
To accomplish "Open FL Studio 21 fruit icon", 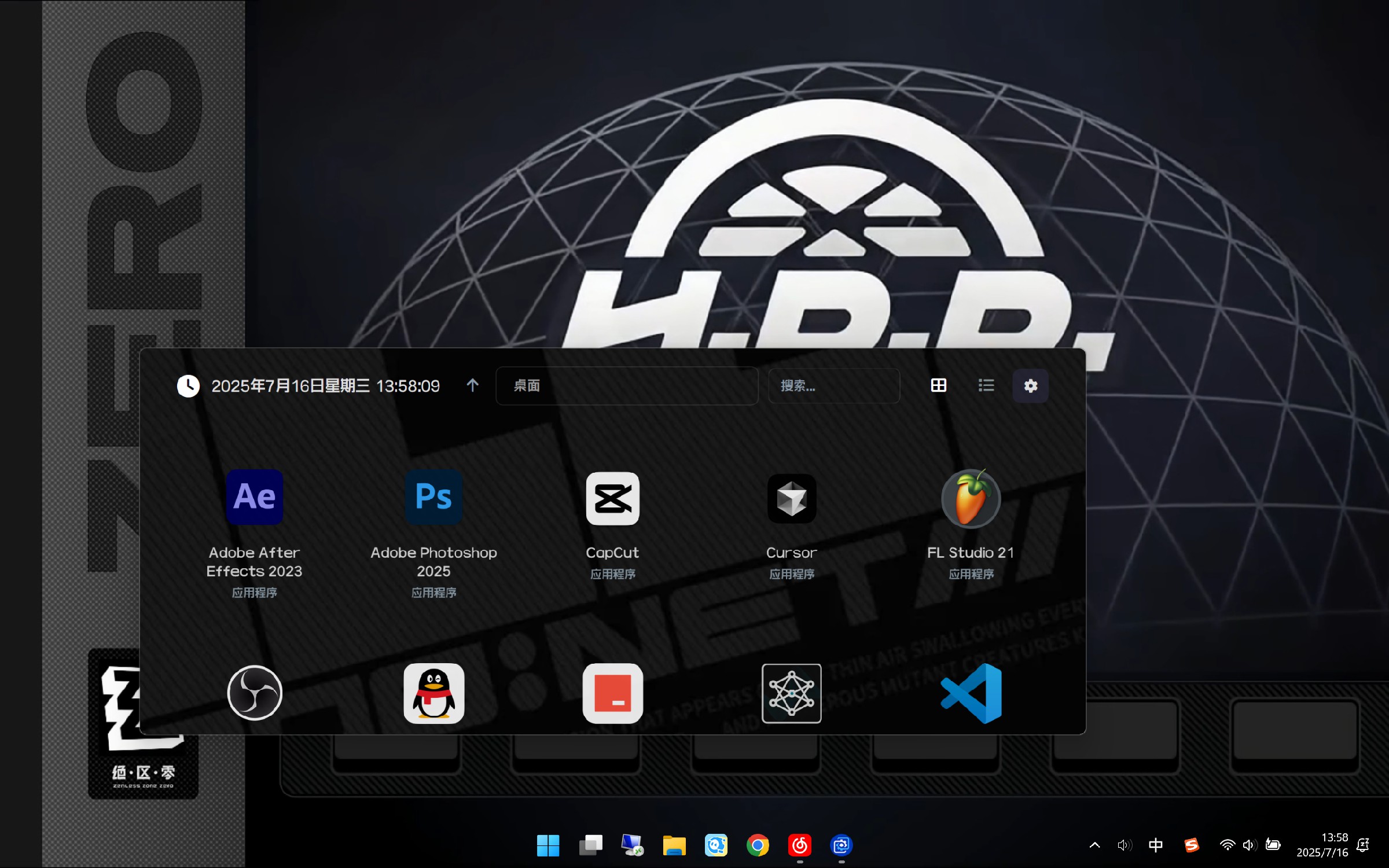I will (971, 498).
